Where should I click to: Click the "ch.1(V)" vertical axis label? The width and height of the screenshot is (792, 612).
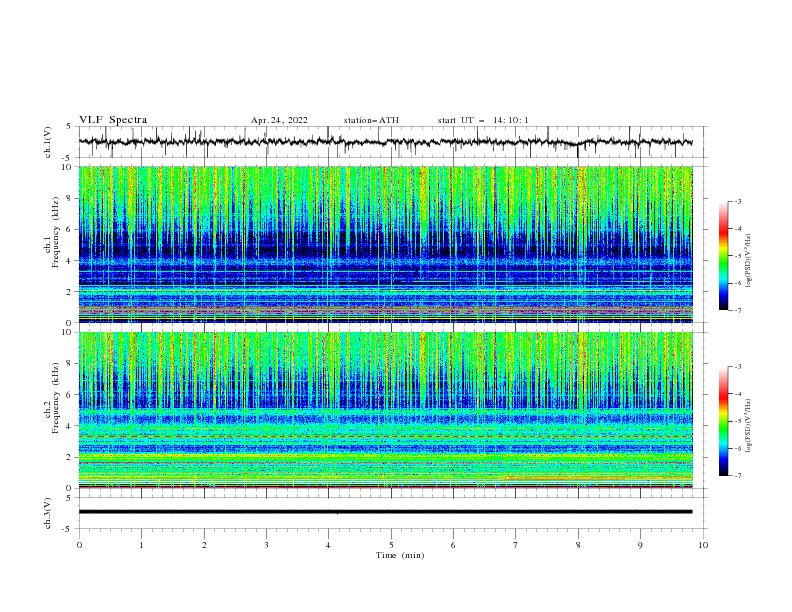click(48, 142)
